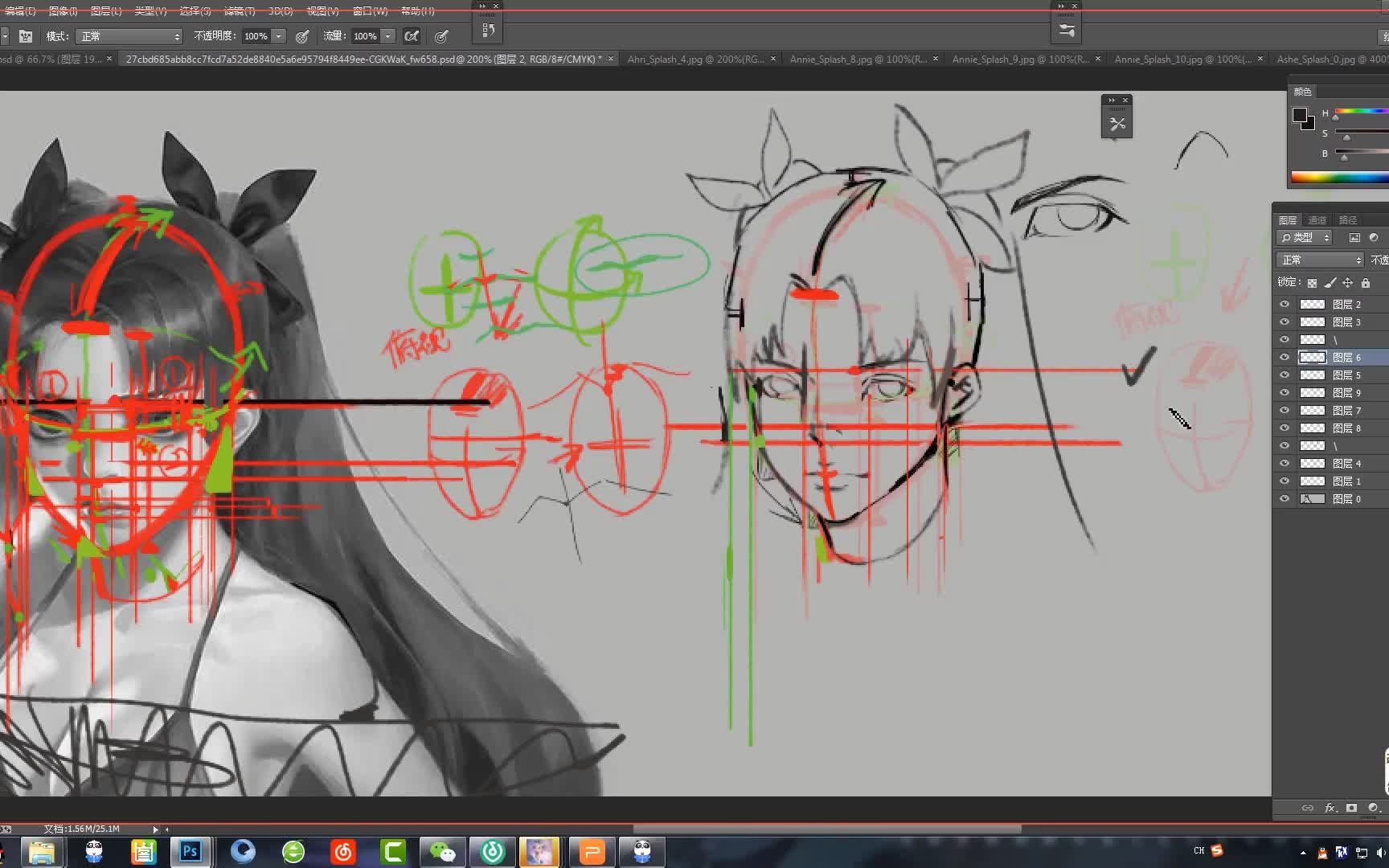Toggle visibility of 图层 8
This screenshot has width=1389, height=868.
point(1284,428)
